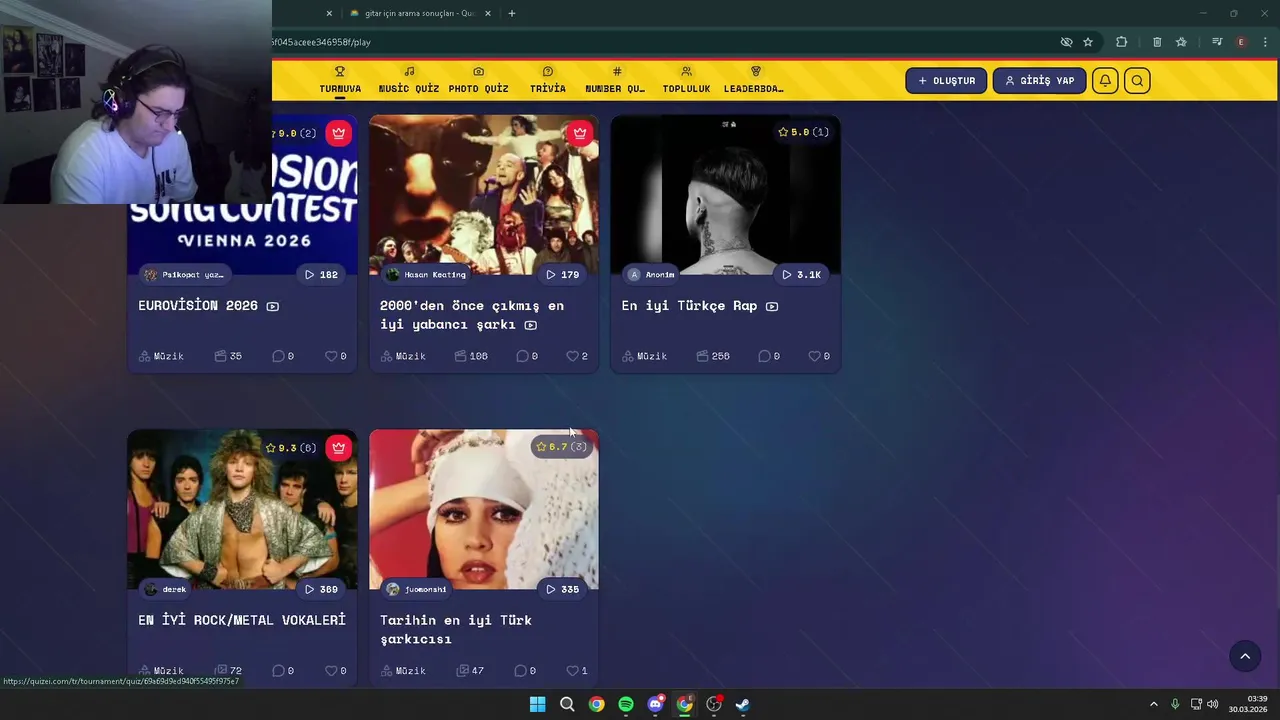
Task: Click the 6.7 star rating on Türk şarkıcısı card
Action: coord(562,447)
